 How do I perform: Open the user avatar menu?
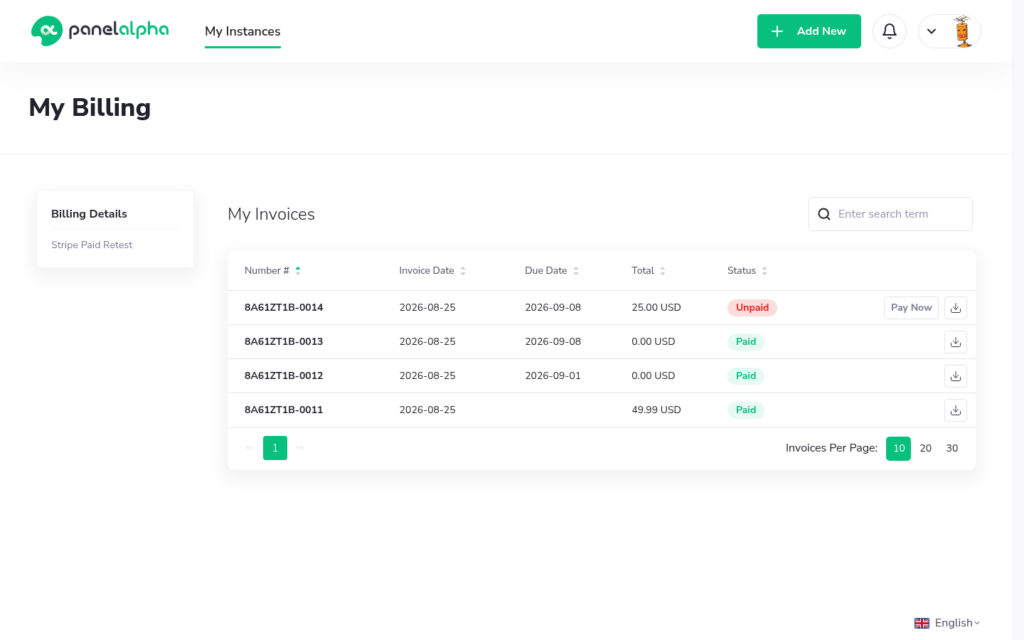click(963, 31)
